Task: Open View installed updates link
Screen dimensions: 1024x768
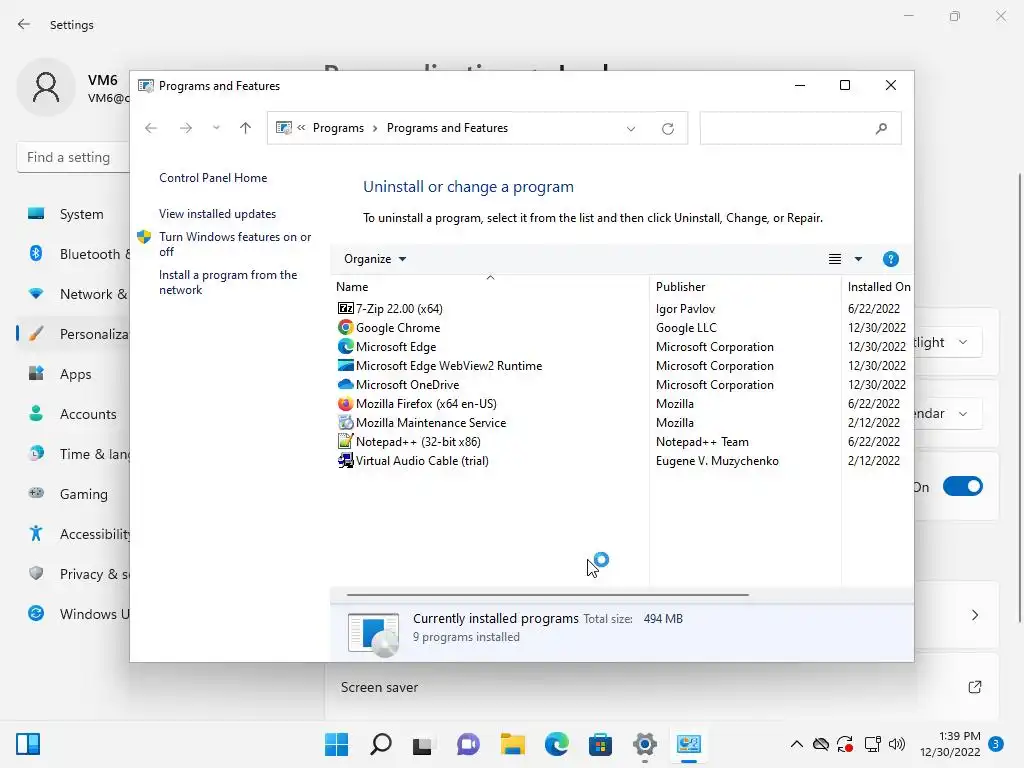Action: click(x=217, y=214)
